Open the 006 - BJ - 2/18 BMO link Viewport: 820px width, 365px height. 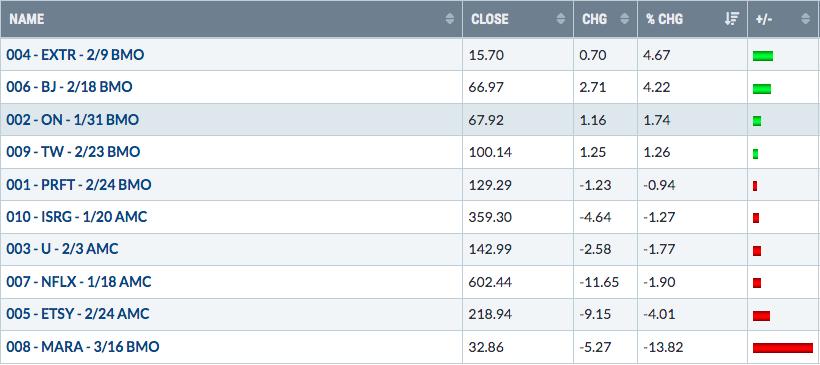[x=69, y=87]
